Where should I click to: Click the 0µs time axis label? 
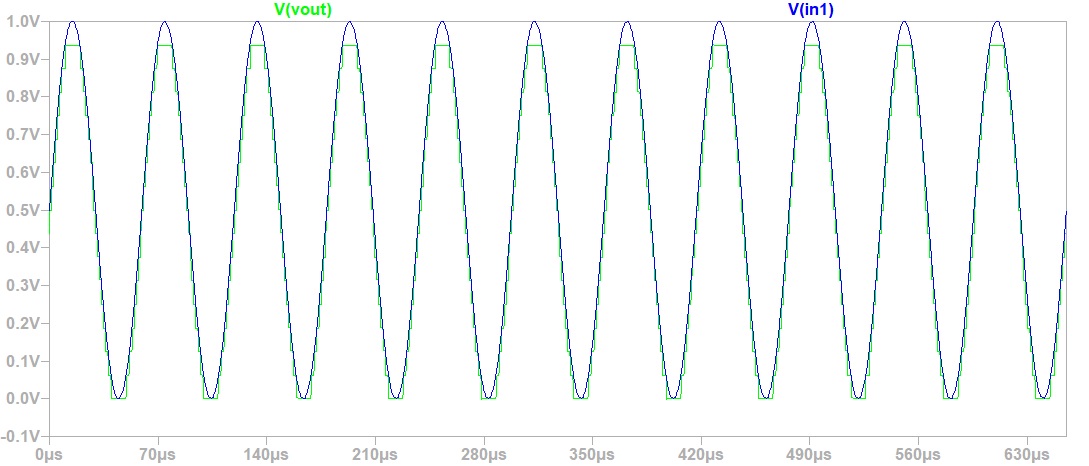(50, 455)
